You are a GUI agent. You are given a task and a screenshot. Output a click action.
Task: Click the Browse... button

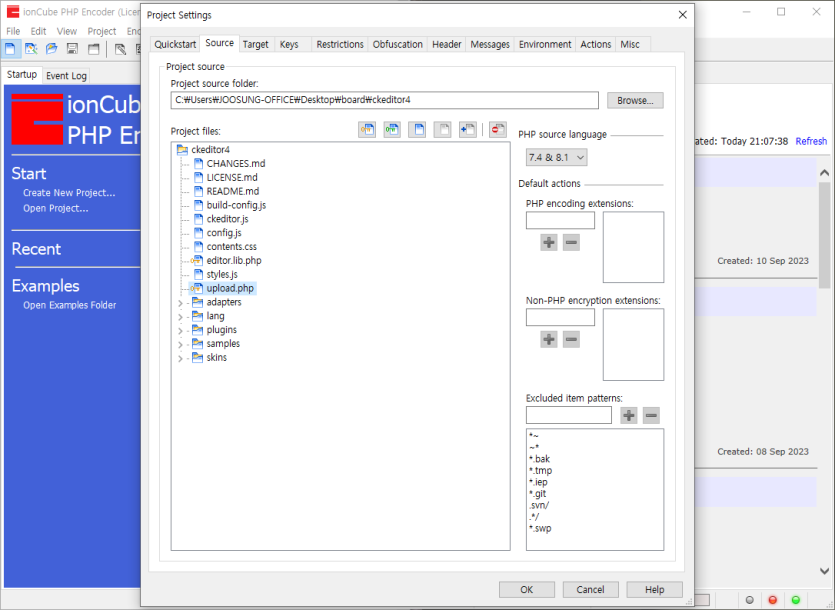[635, 100]
